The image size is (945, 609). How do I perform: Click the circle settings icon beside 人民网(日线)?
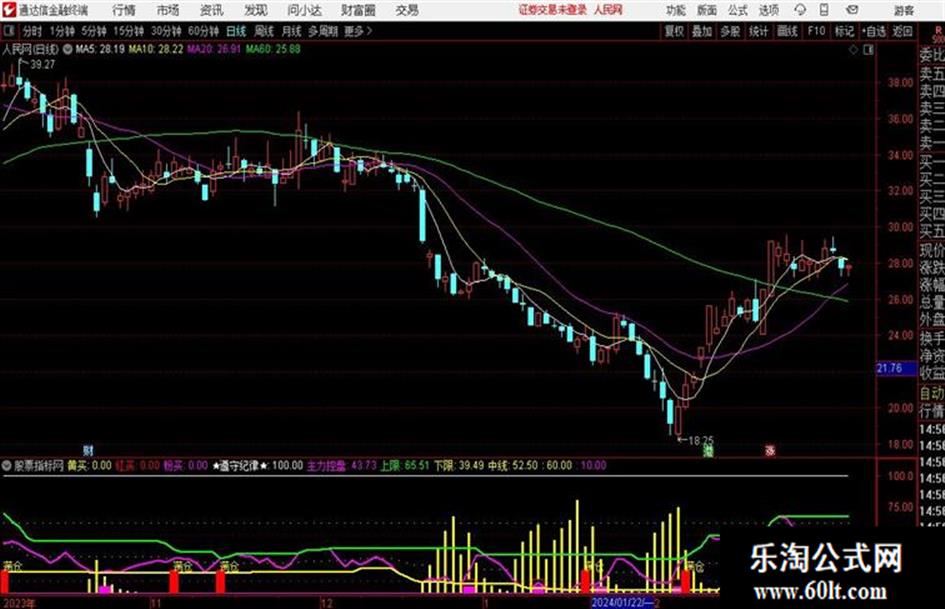pyautogui.click(x=67, y=49)
